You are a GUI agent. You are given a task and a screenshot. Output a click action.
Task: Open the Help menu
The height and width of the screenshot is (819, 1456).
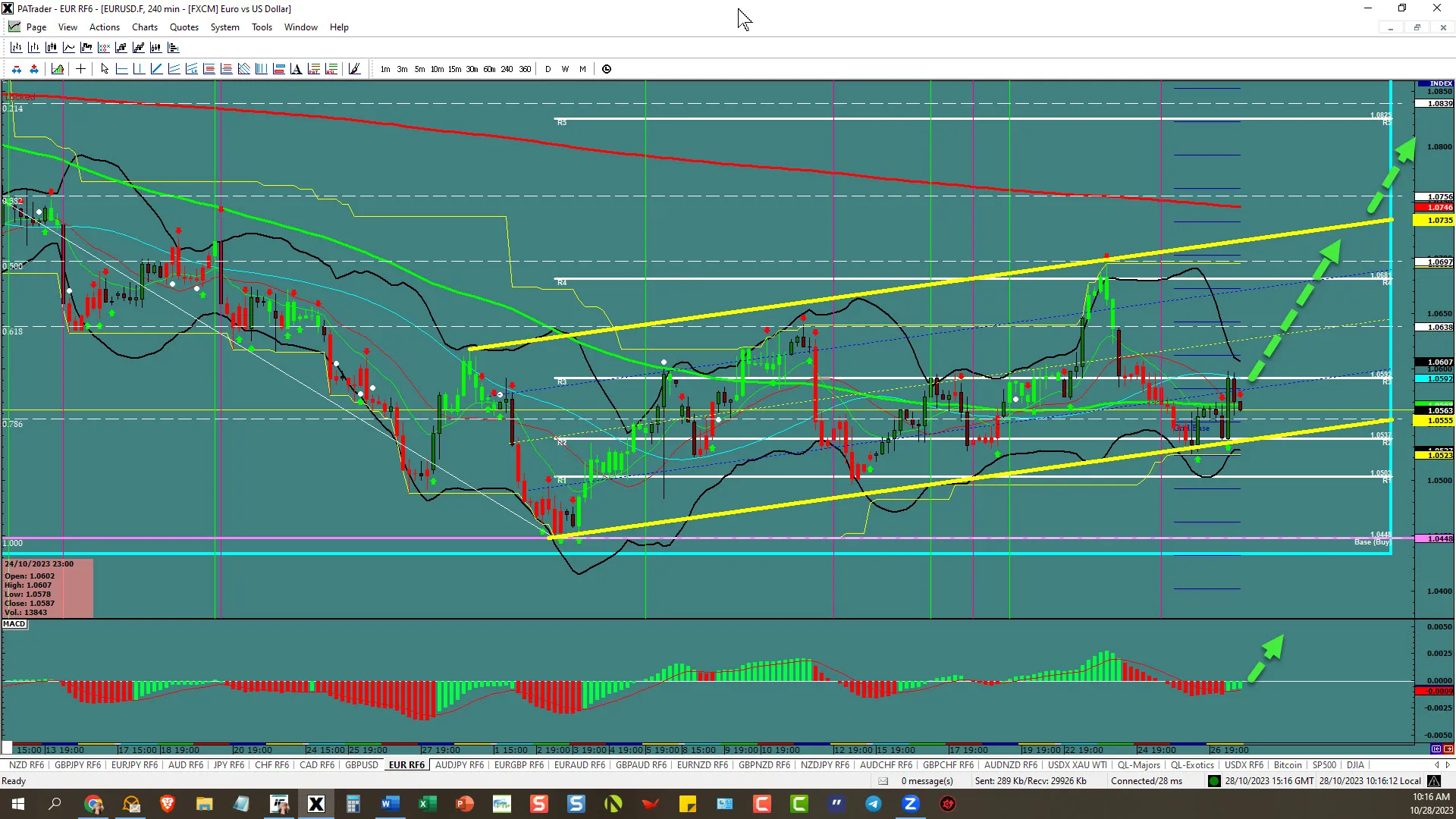tap(339, 27)
